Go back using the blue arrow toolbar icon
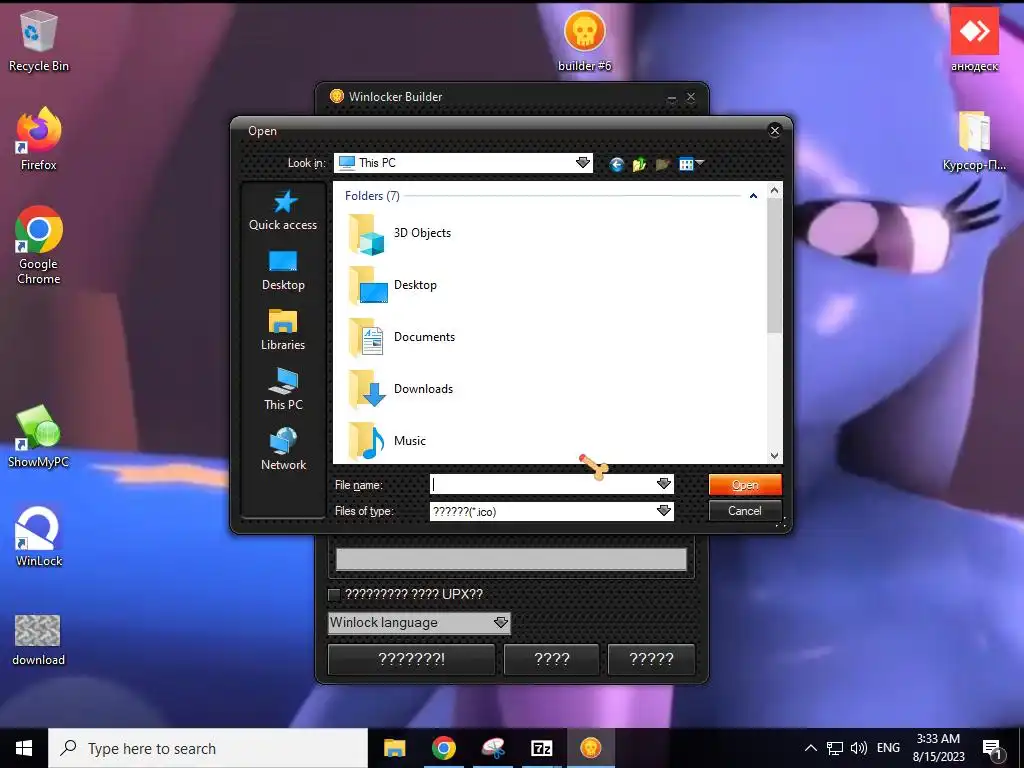This screenshot has width=1024, height=768. click(x=616, y=164)
